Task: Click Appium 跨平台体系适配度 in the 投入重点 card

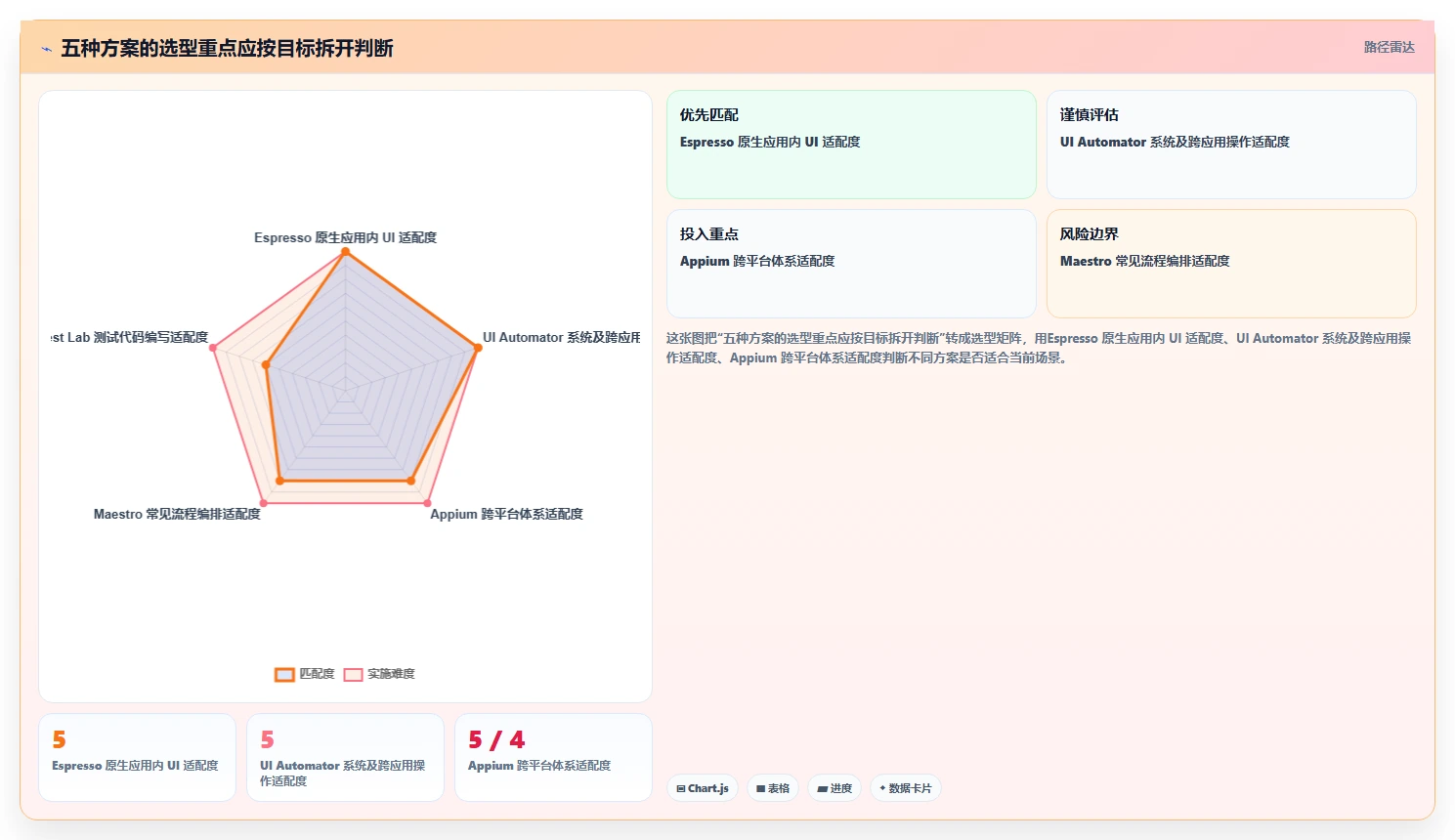Action: click(x=757, y=261)
